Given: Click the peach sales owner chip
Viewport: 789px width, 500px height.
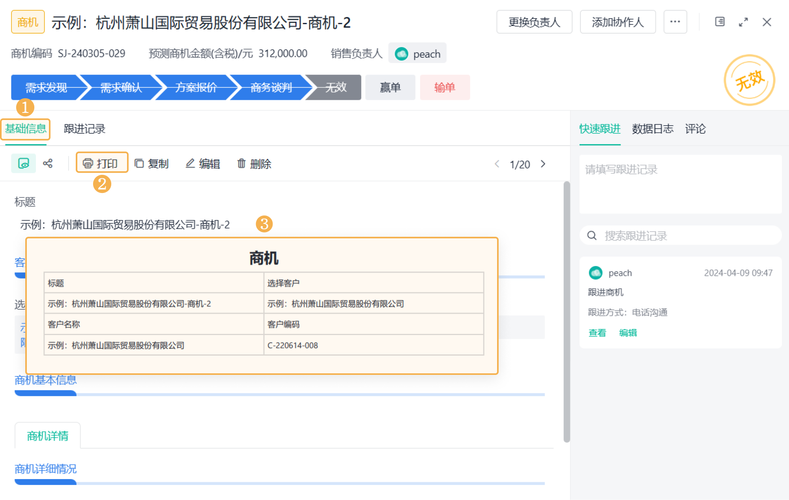Looking at the screenshot, I should [417, 53].
